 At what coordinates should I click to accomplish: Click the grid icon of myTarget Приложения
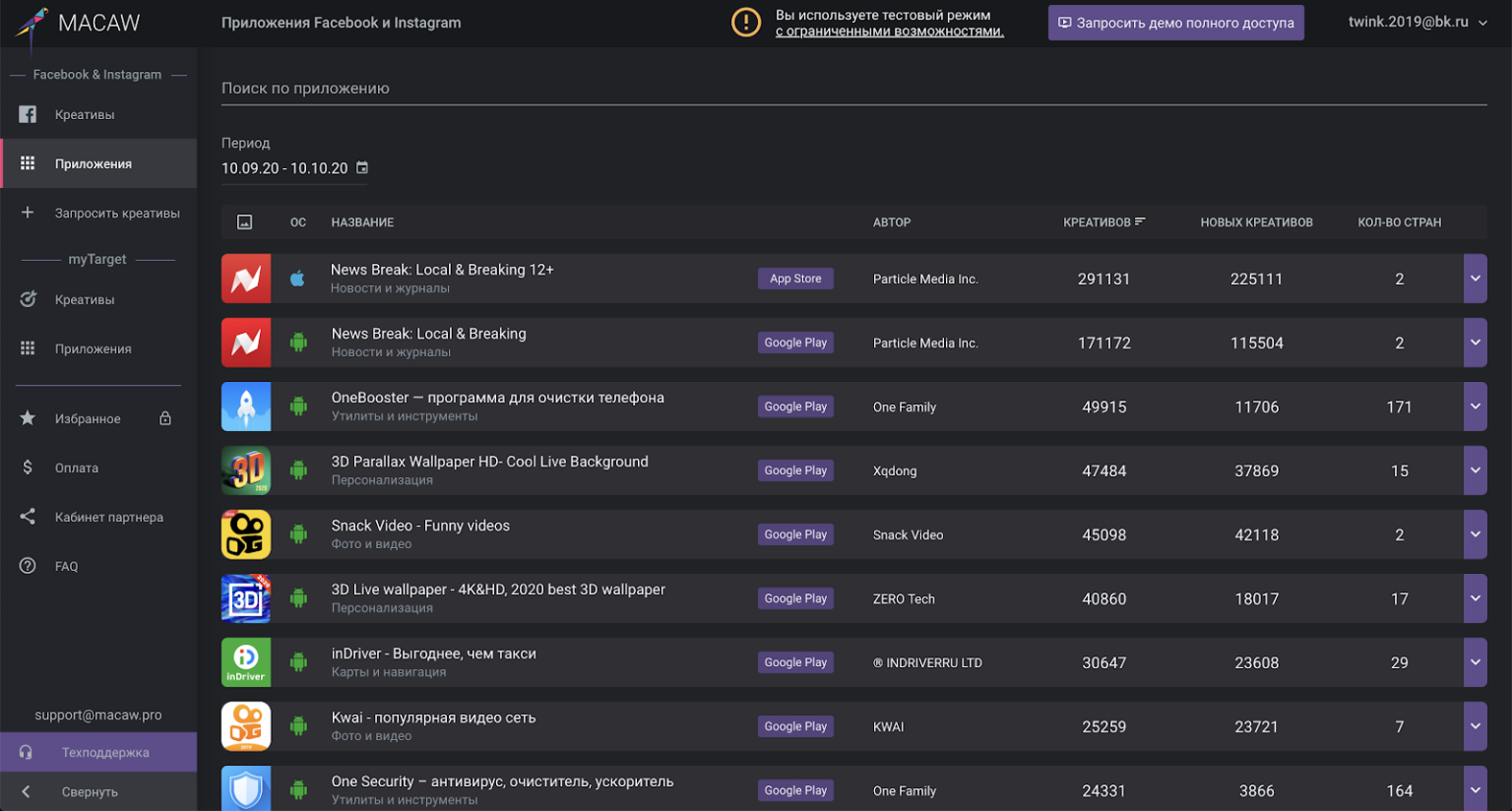[x=28, y=348]
